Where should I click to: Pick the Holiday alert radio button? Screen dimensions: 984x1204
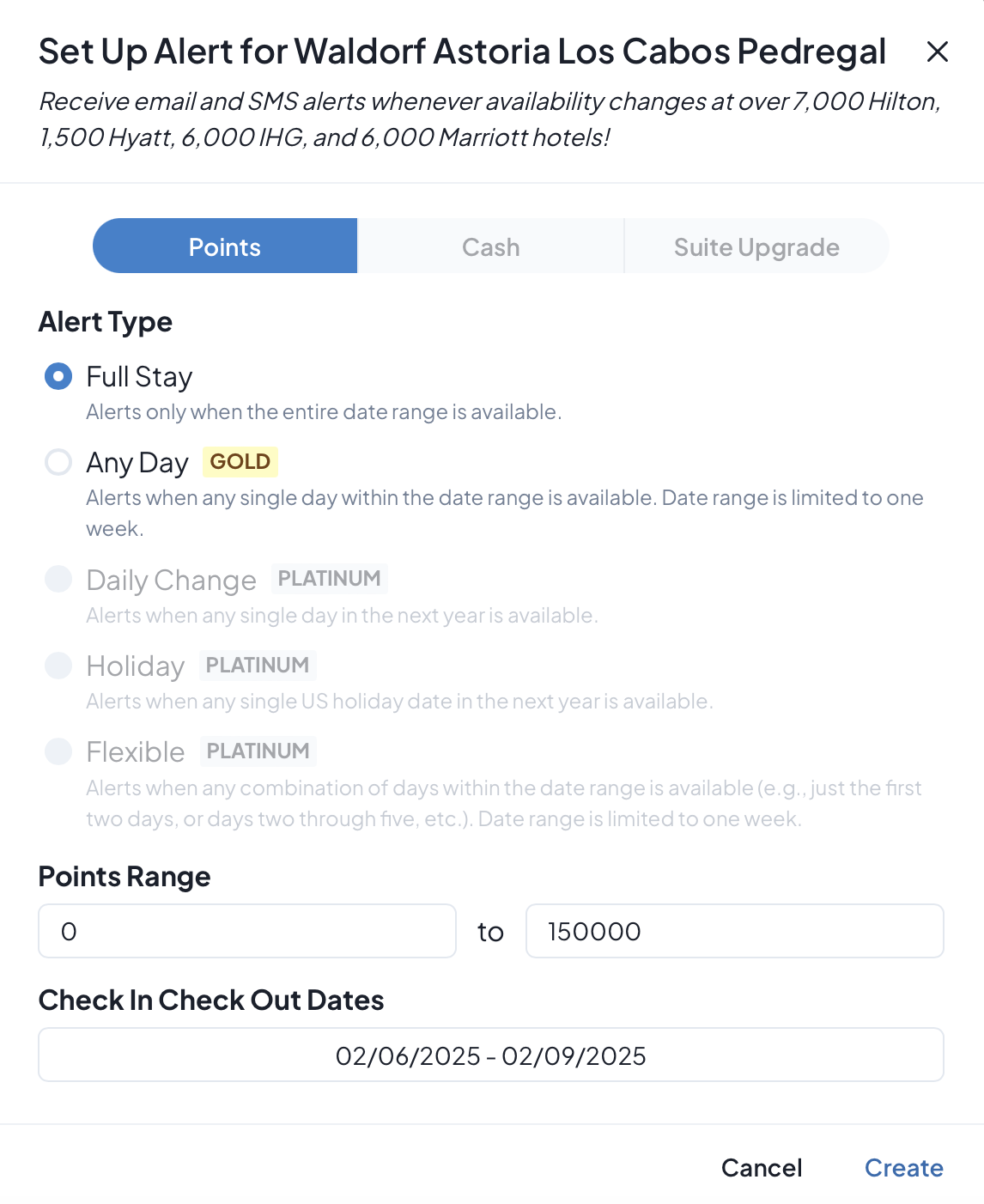click(x=58, y=665)
